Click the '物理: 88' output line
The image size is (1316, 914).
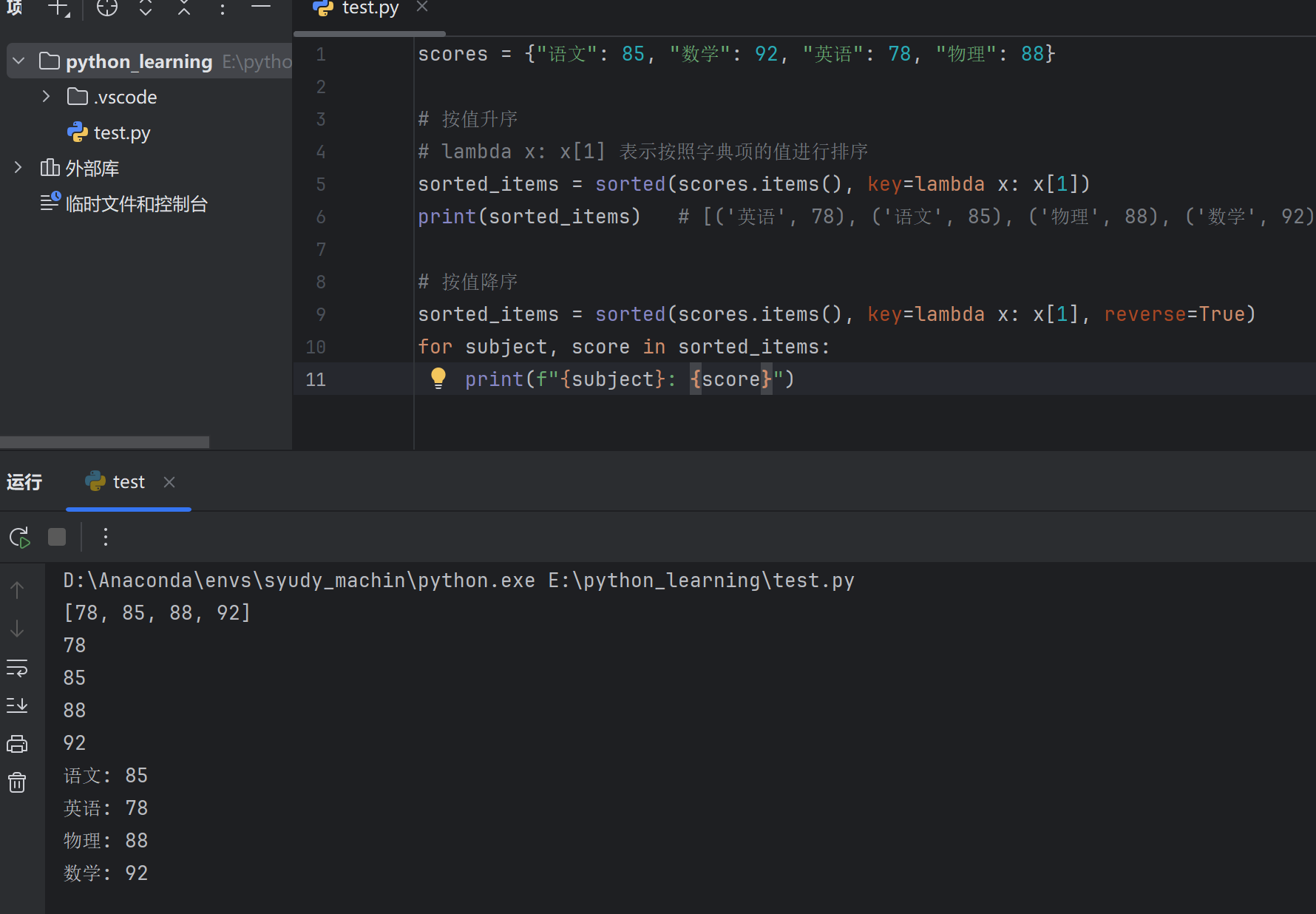[106, 841]
